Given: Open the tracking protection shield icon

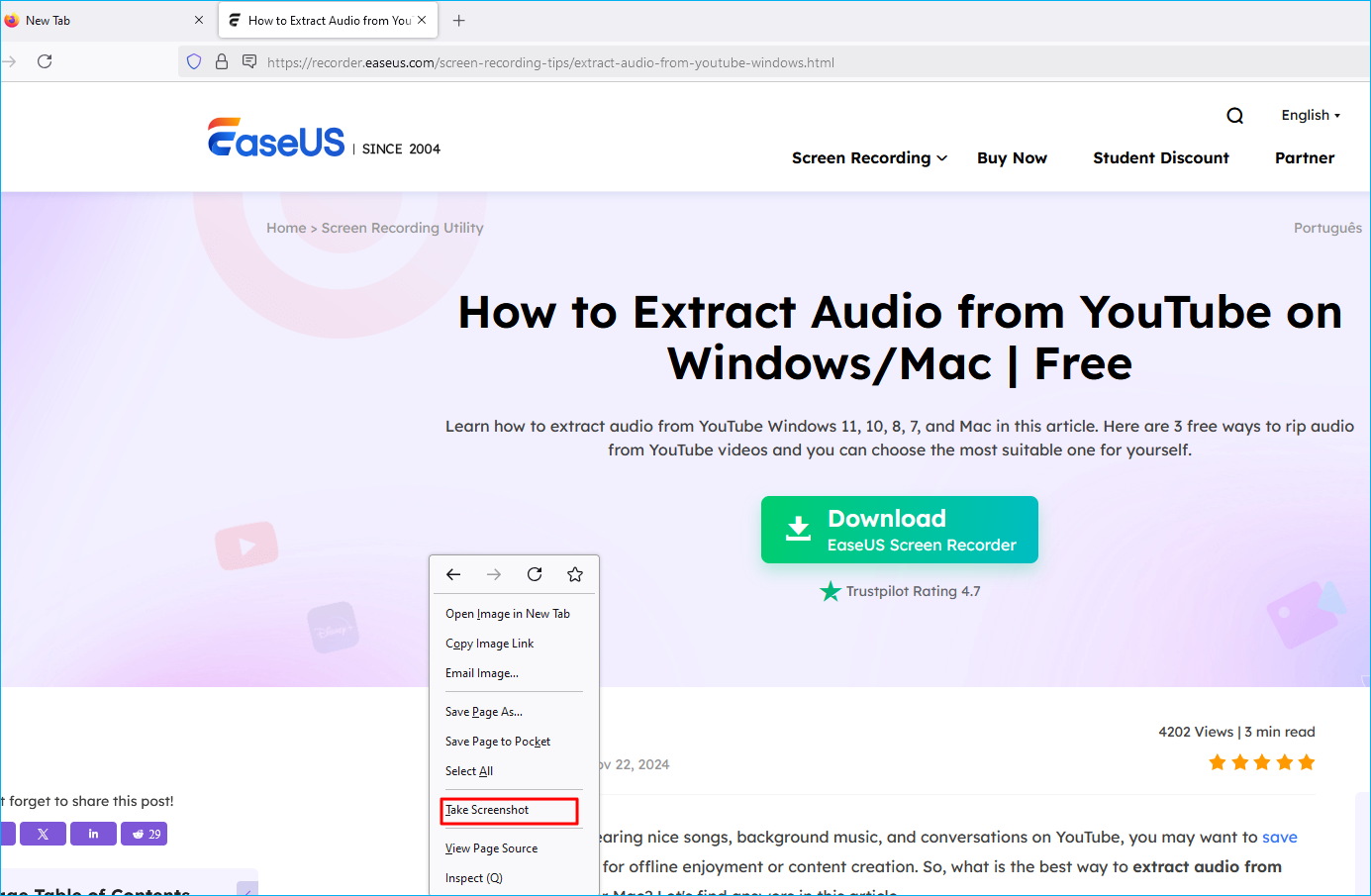Looking at the screenshot, I should coord(194,61).
